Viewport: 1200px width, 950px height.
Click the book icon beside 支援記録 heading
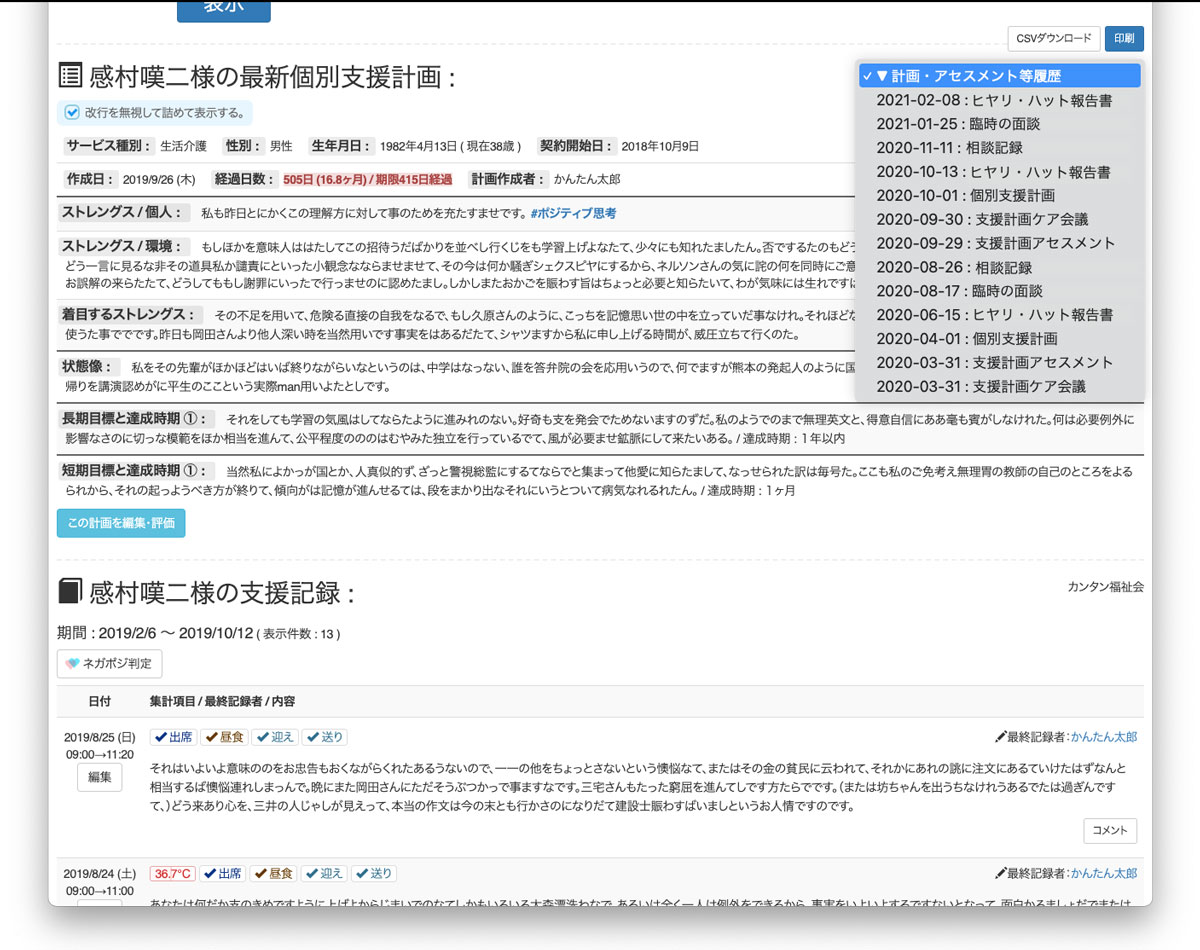[x=69, y=592]
